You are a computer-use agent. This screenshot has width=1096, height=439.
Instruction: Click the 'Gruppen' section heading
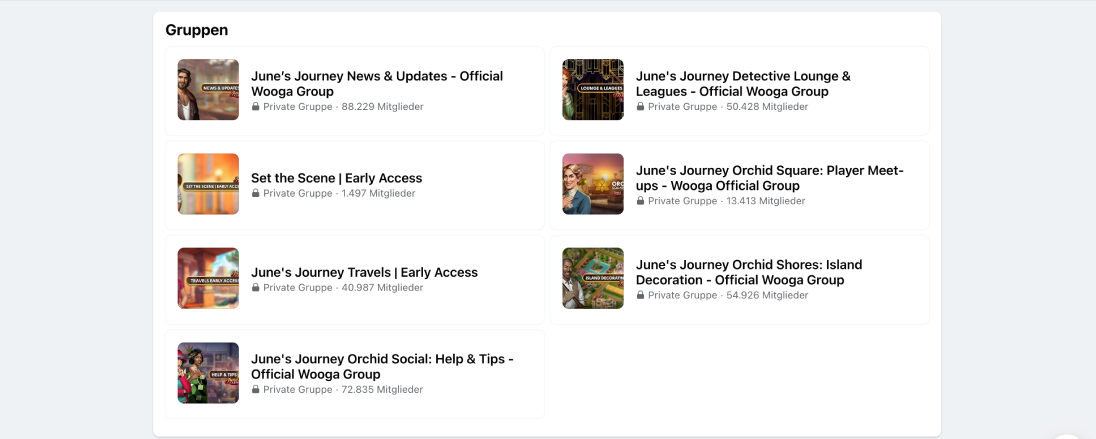tap(196, 30)
